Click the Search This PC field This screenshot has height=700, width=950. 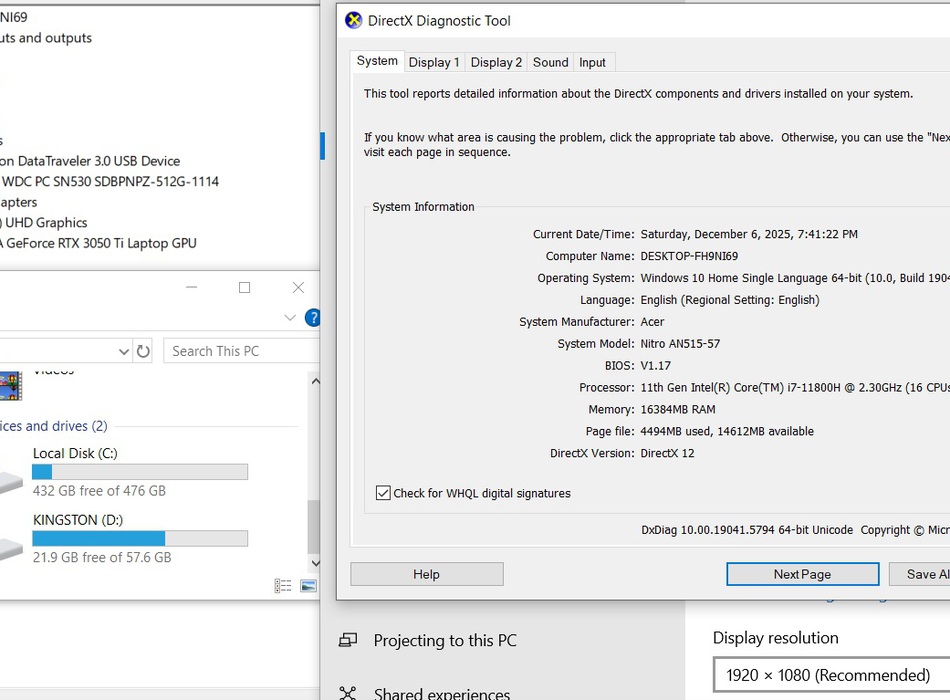point(240,351)
